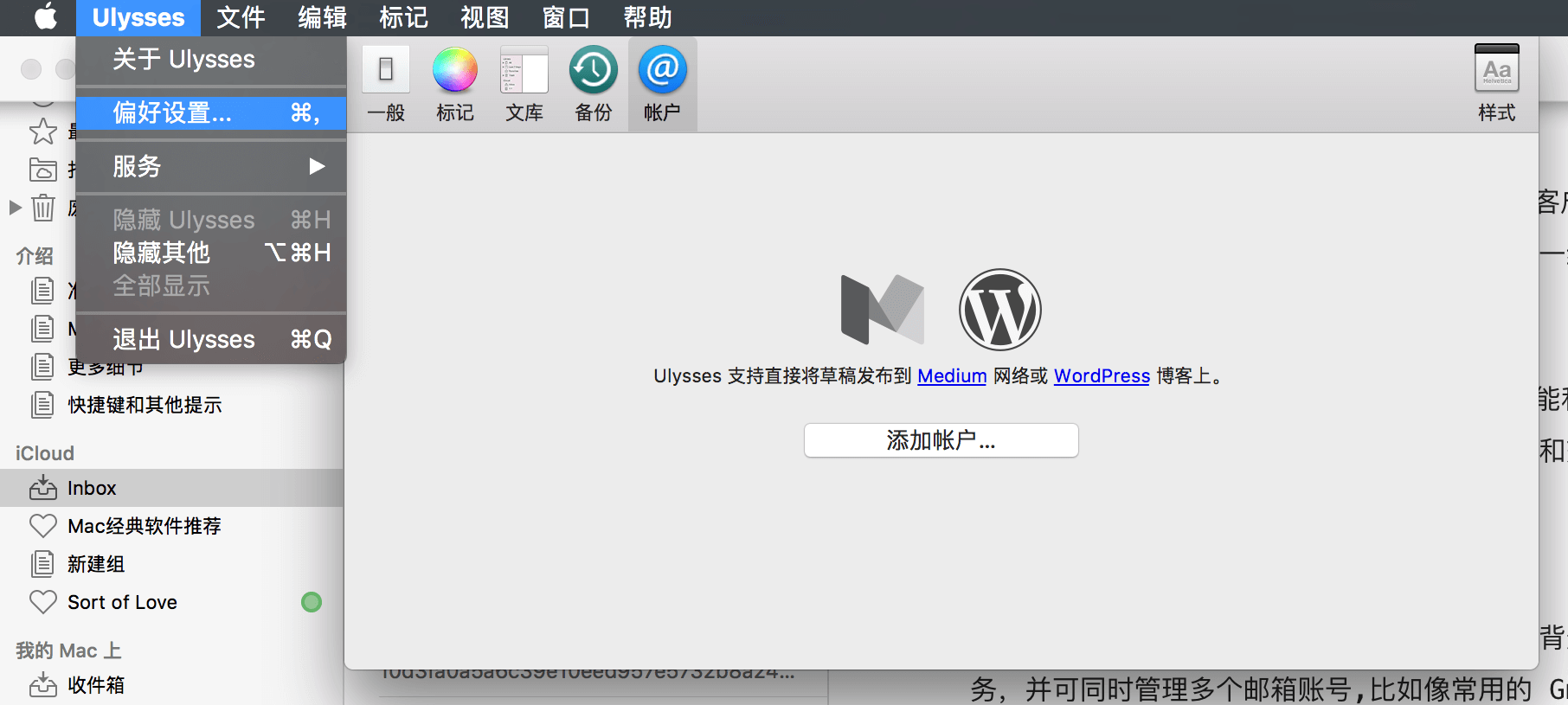1568x705 pixels.
Task: Click the iCloud section header
Action: coord(45,453)
